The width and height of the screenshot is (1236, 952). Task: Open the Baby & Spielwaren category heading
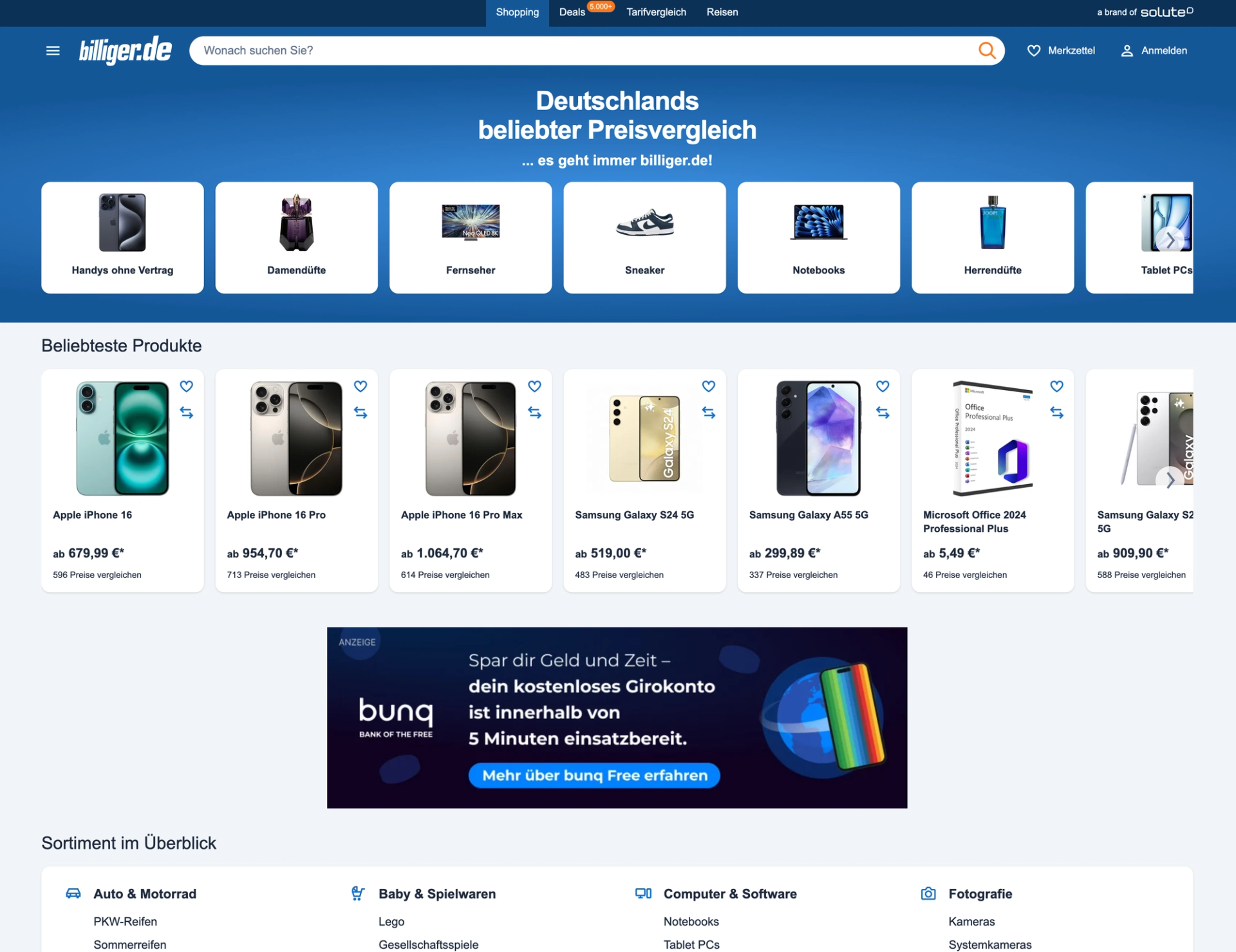tap(437, 893)
